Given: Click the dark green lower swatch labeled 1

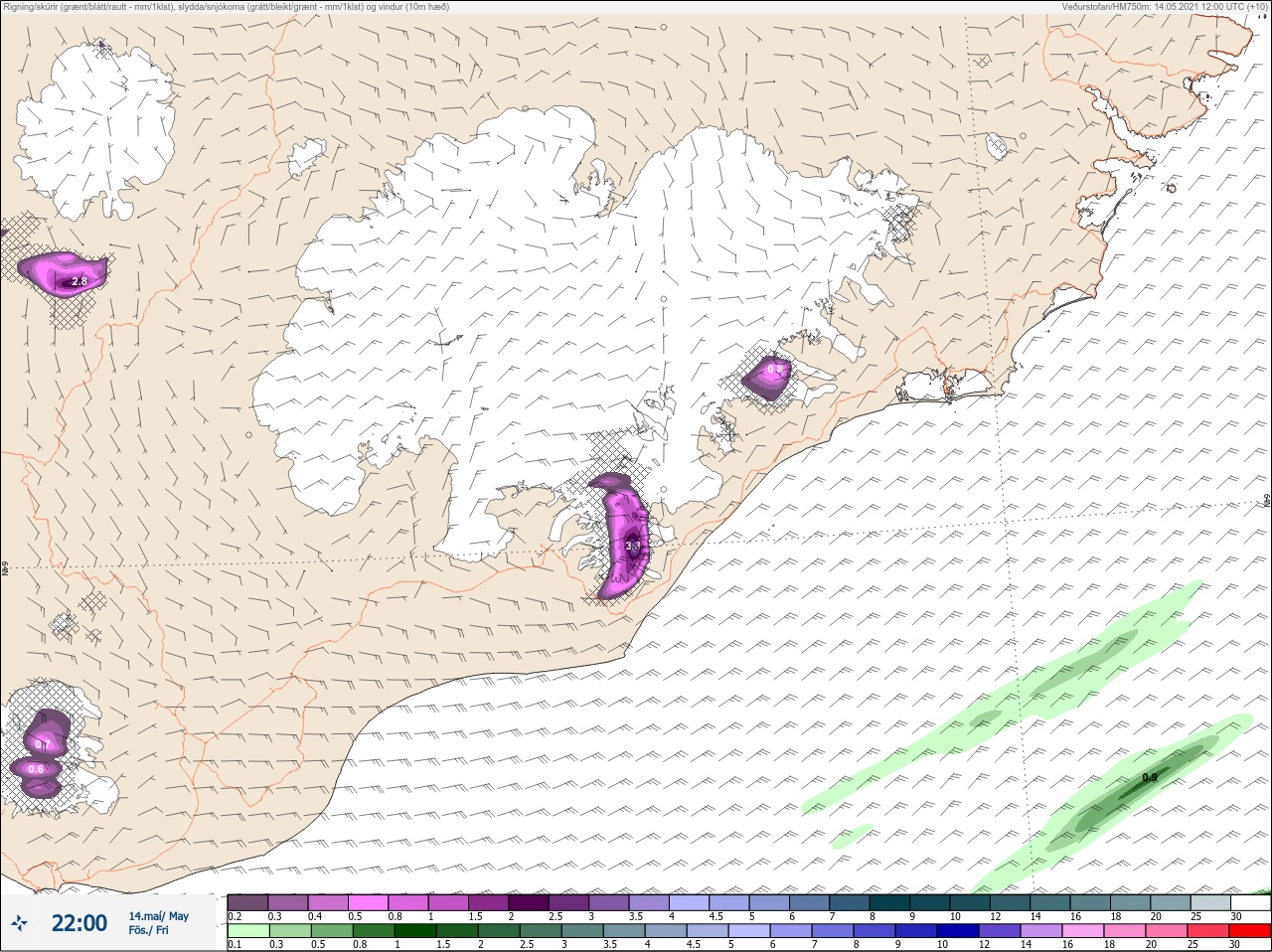Looking at the screenshot, I should pyautogui.click(x=413, y=931).
